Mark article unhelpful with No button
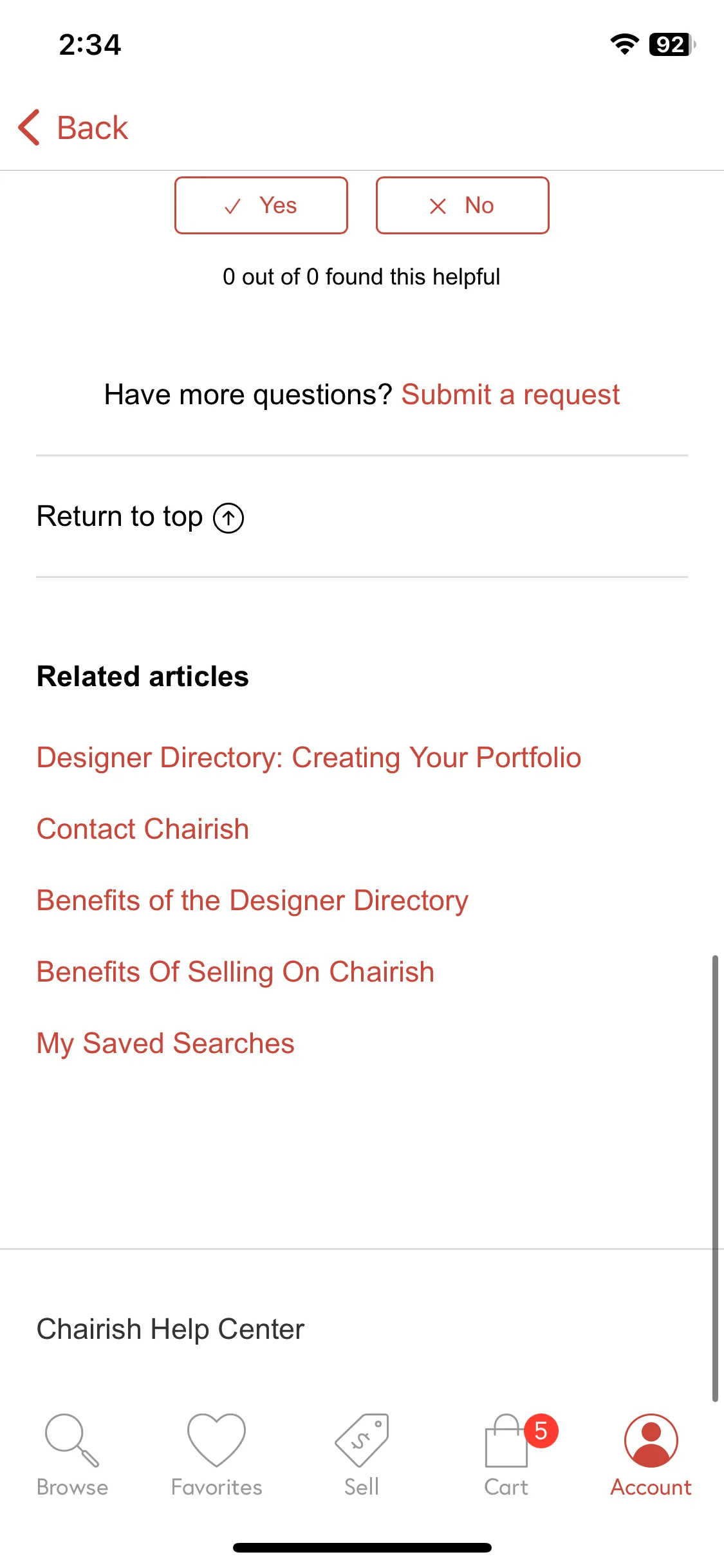The image size is (724, 1568). pos(463,205)
